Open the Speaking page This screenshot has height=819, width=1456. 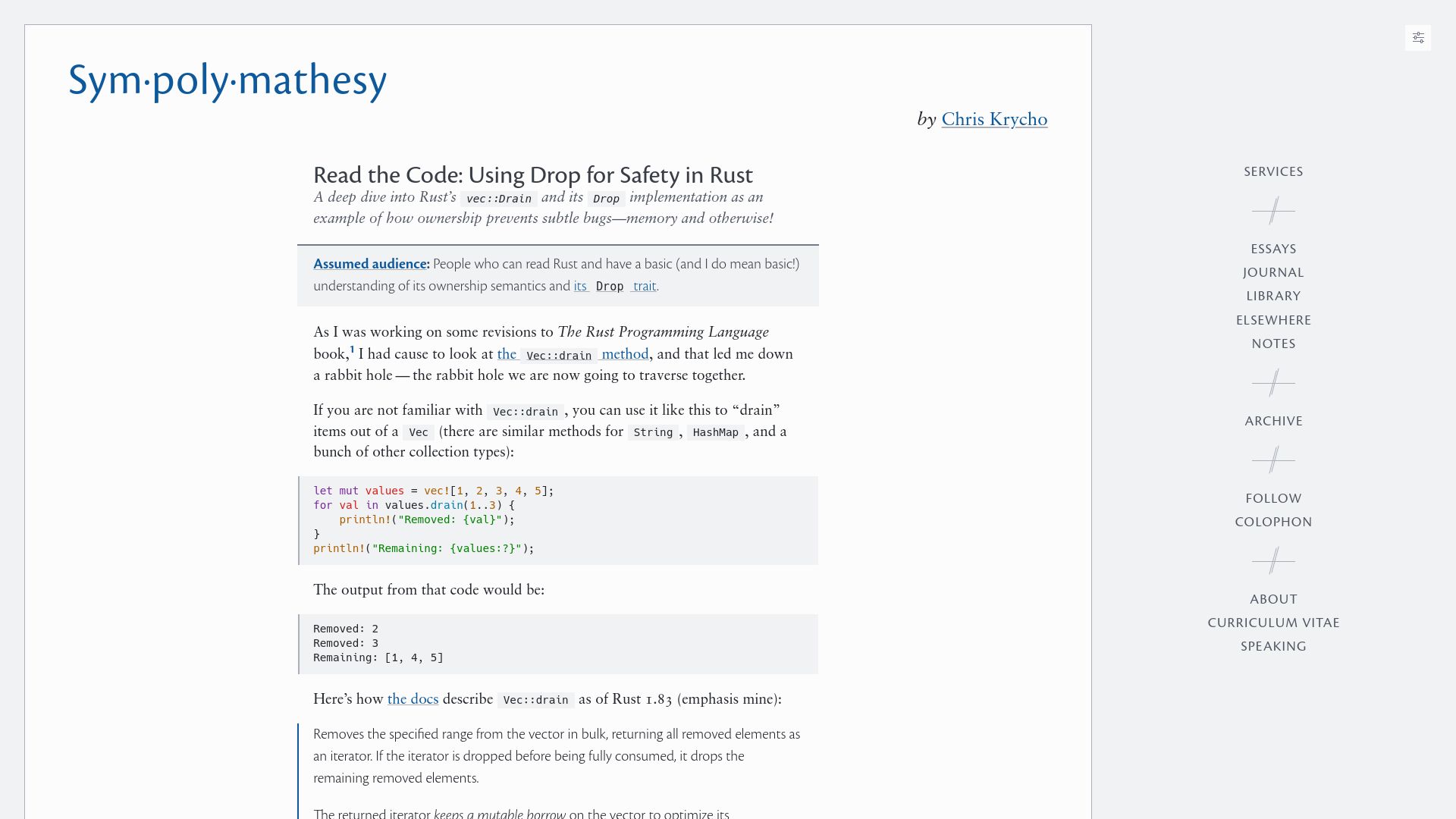tap(1273, 646)
